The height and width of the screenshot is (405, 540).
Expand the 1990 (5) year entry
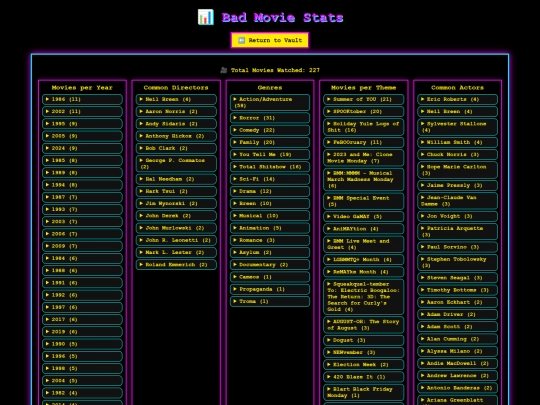click(x=82, y=344)
